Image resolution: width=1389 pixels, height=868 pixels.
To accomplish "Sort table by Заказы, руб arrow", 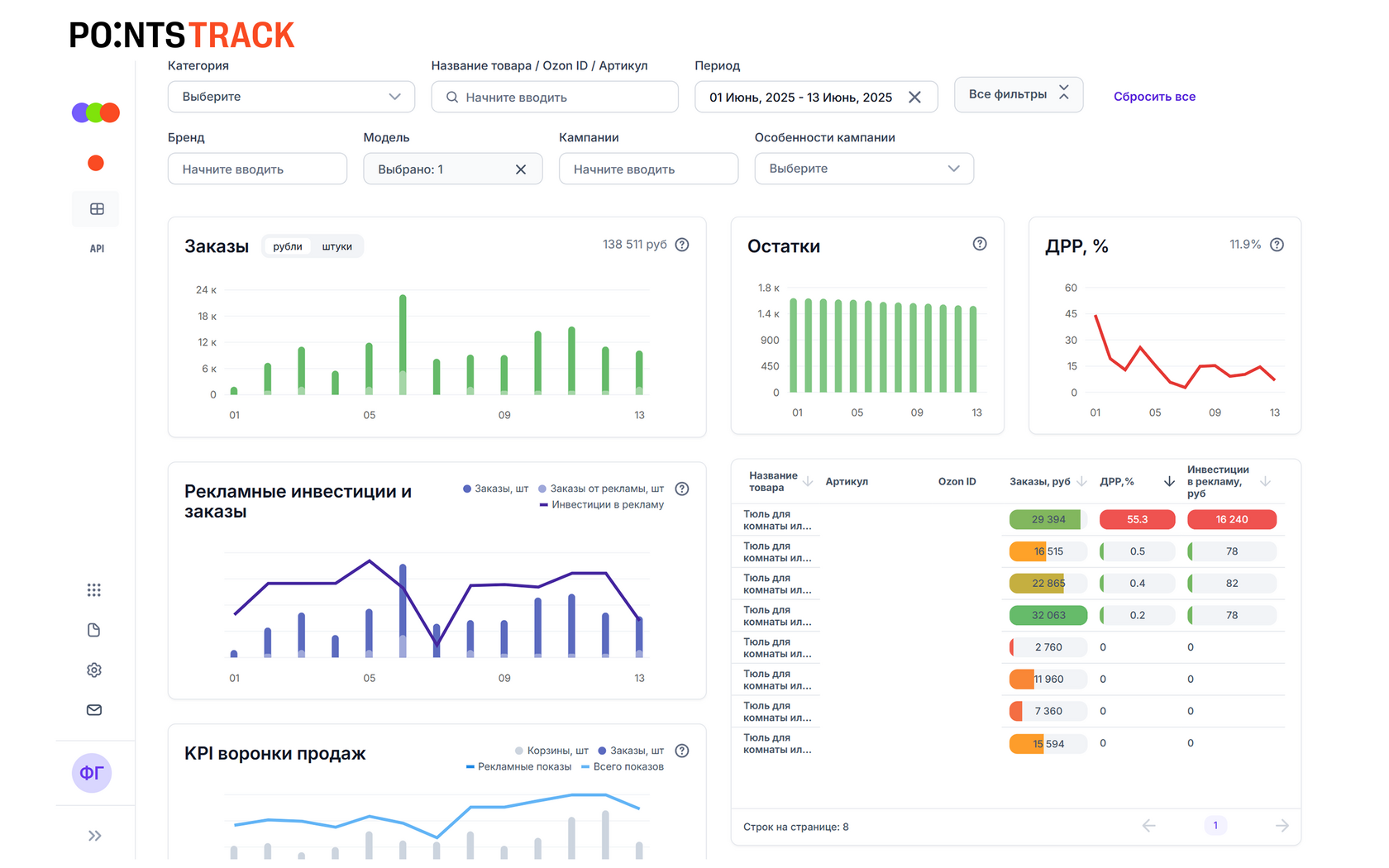I will (x=1081, y=482).
